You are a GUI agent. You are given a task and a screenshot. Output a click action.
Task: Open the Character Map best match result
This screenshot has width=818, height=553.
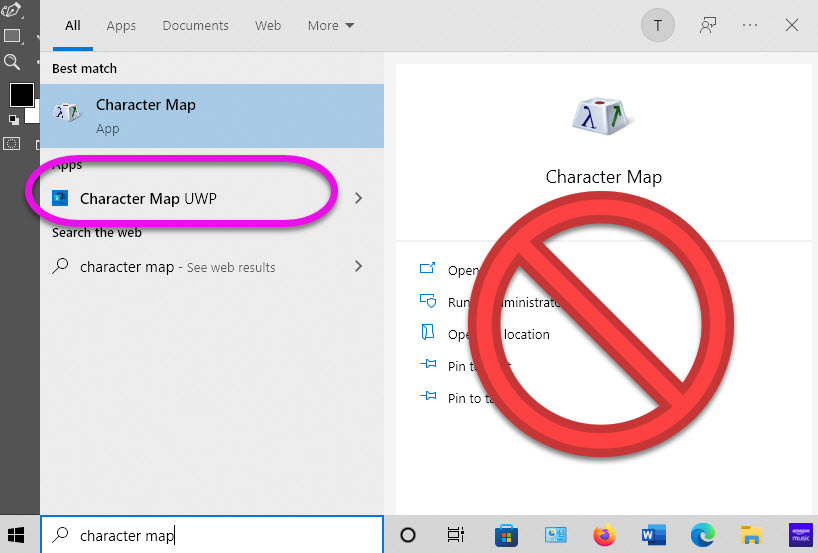click(212, 116)
